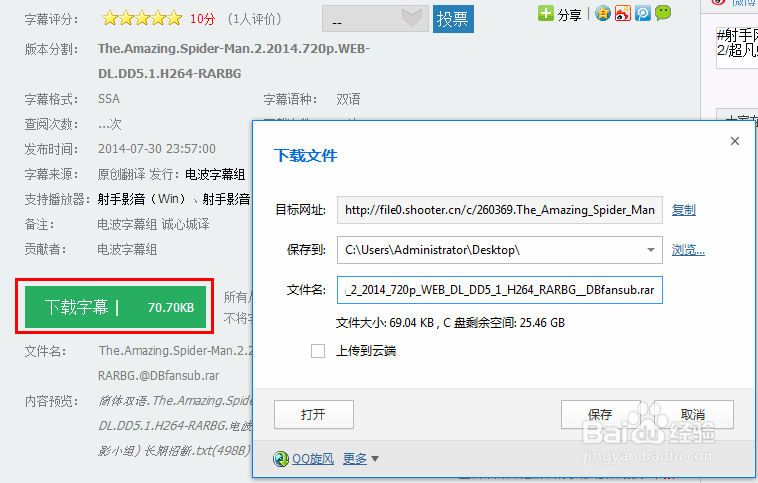Open the rating score dropdown
The width and height of the screenshot is (758, 483).
(375, 19)
